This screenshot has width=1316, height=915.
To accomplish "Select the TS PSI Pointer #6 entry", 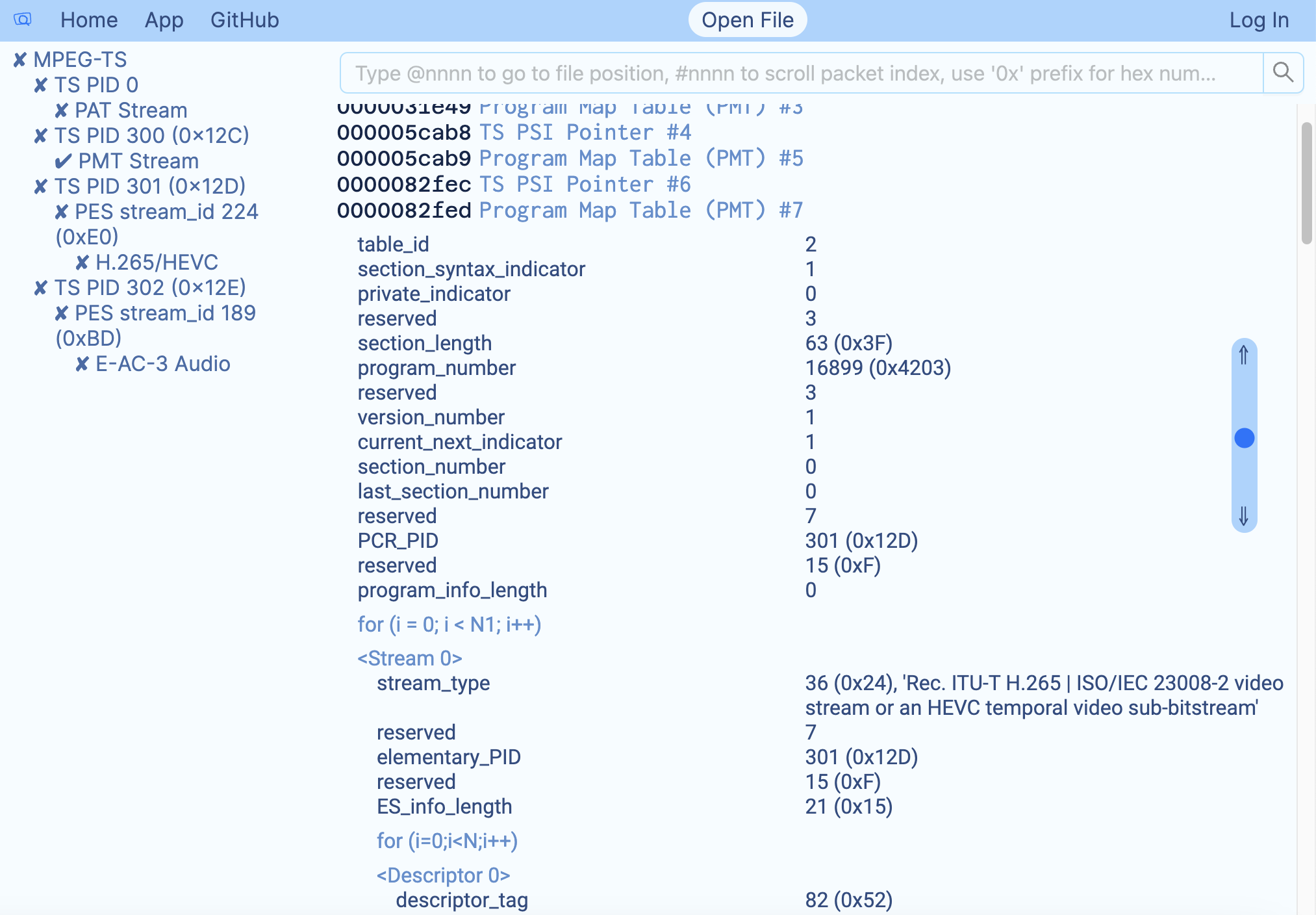I will point(585,184).
